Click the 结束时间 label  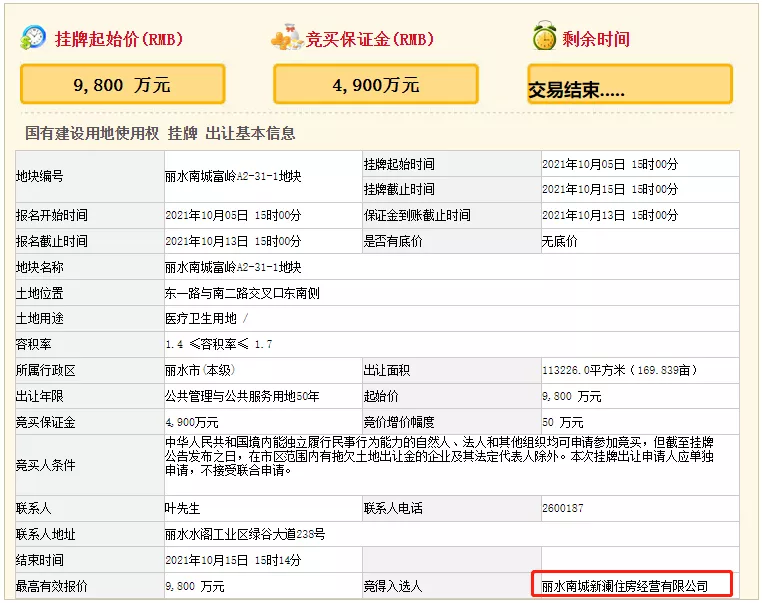coord(39,560)
